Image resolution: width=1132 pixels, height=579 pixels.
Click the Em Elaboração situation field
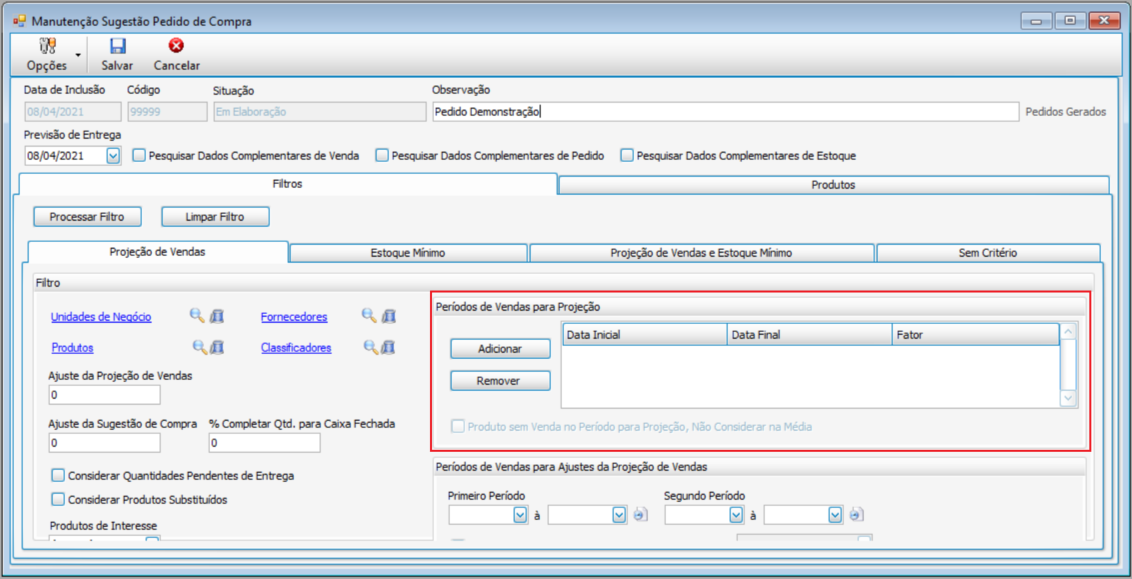tap(320, 112)
